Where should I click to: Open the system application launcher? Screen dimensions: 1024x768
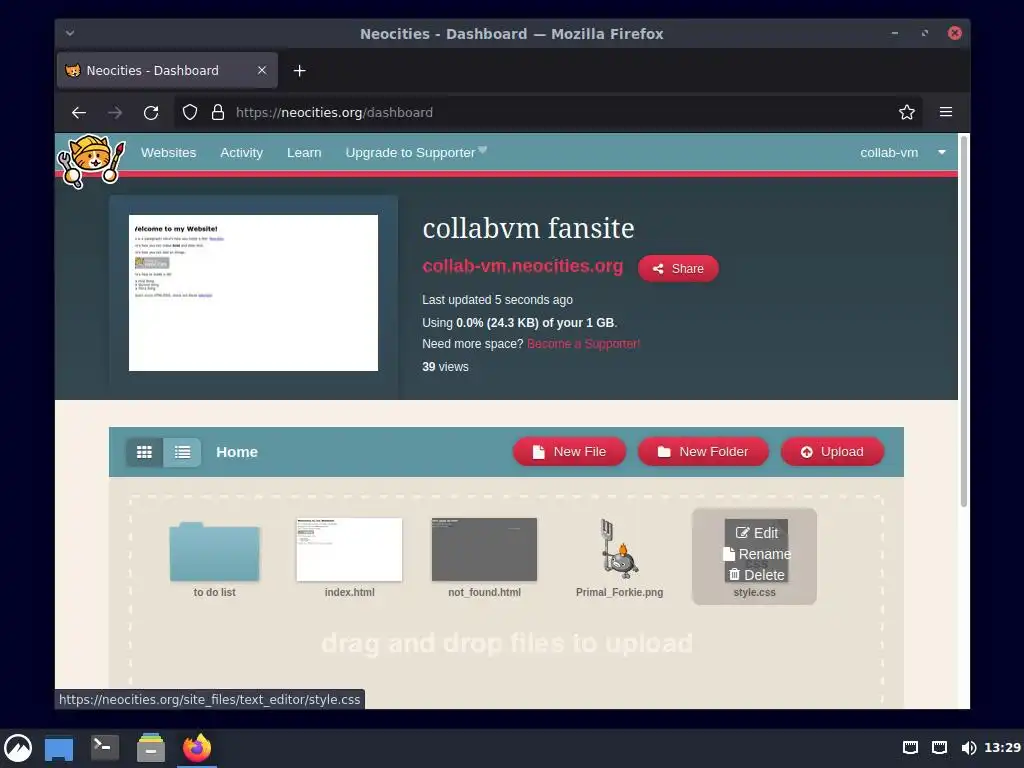(18, 748)
